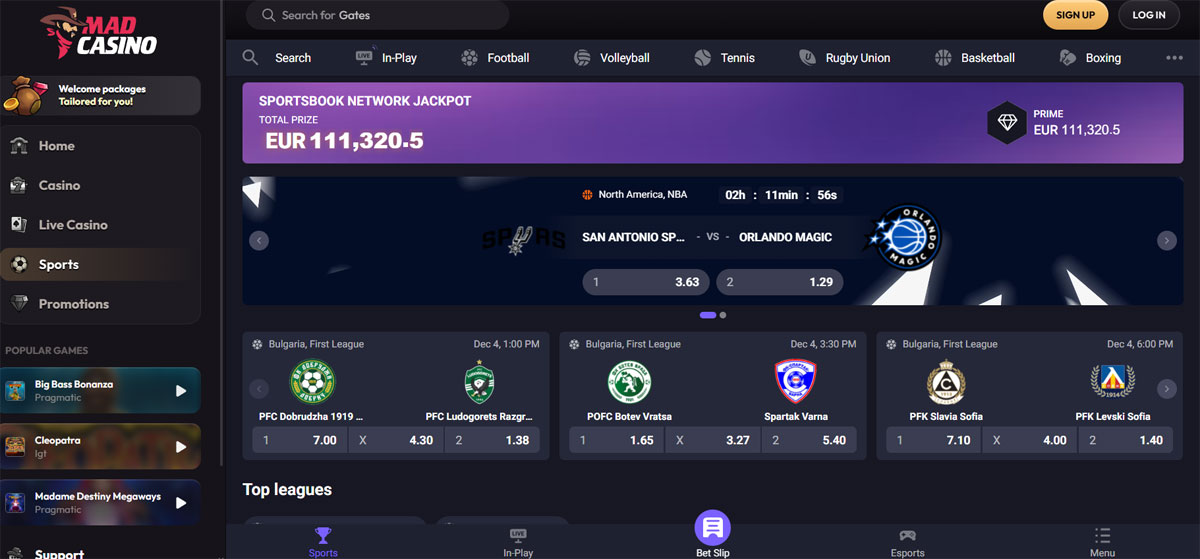The image size is (1200, 559).
Task: Open Esports from bottom bar
Action: pyautogui.click(x=907, y=543)
